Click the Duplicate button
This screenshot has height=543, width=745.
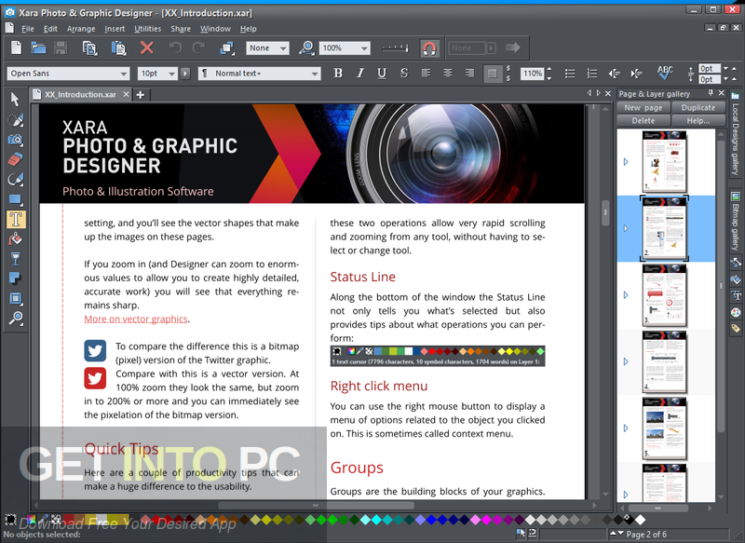point(698,108)
